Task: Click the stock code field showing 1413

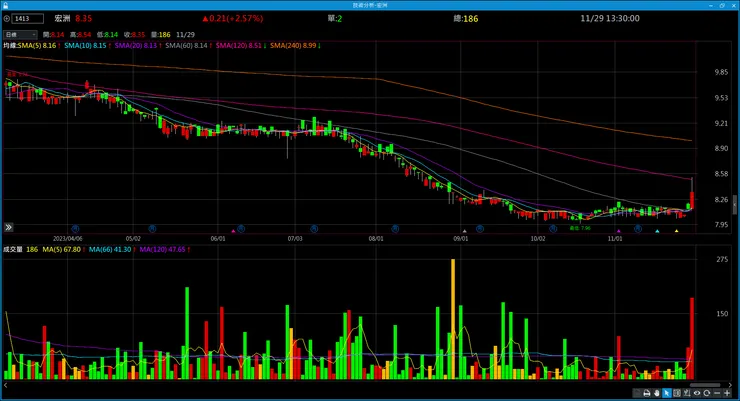Action: click(x=27, y=19)
